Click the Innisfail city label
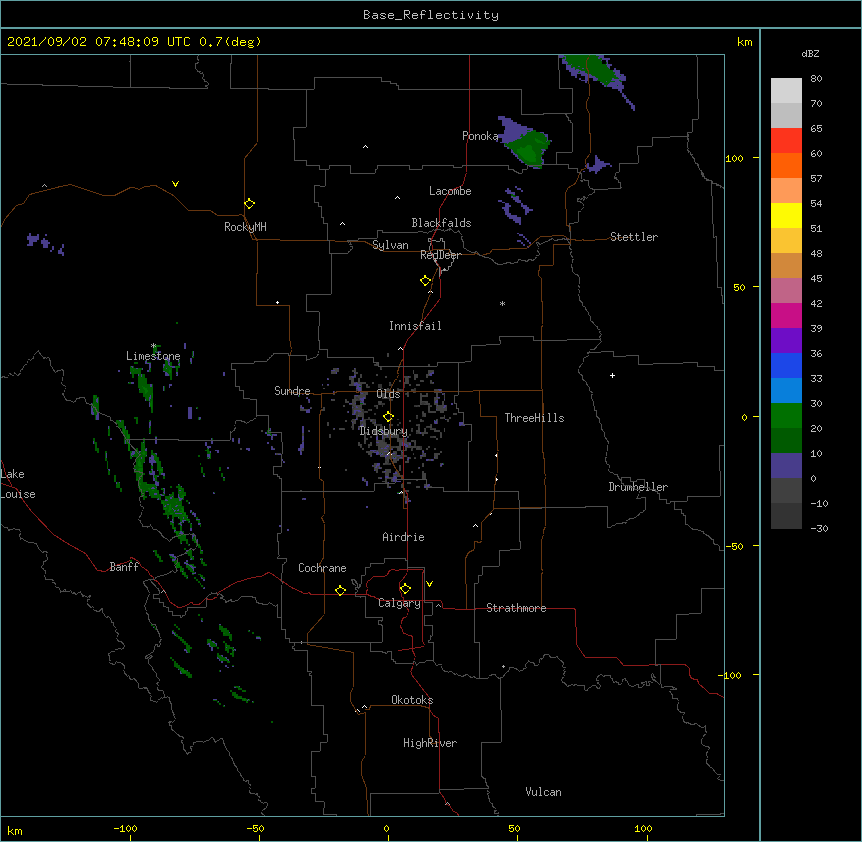The height and width of the screenshot is (842, 862). pos(415,326)
